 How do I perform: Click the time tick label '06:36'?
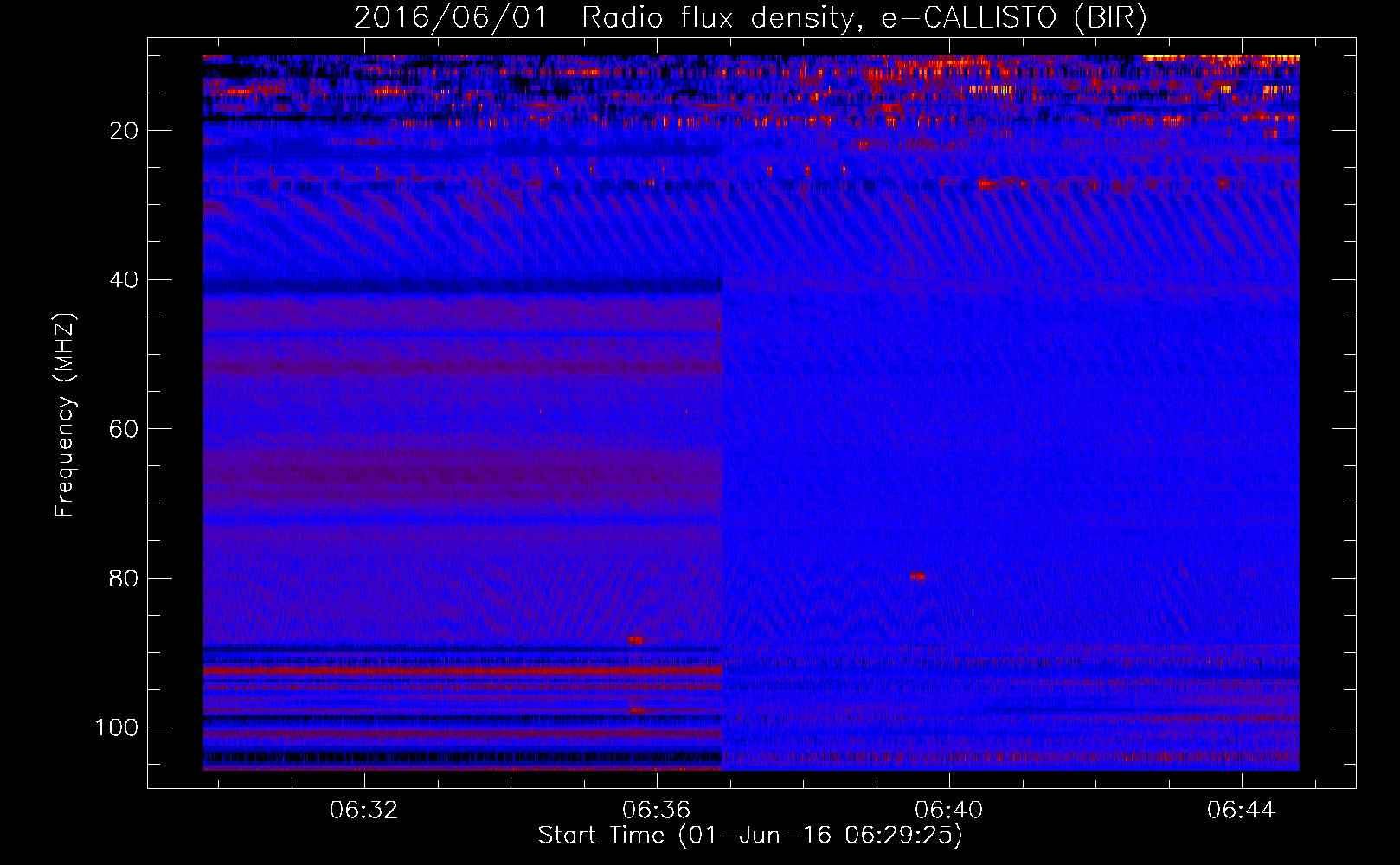pyautogui.click(x=656, y=811)
